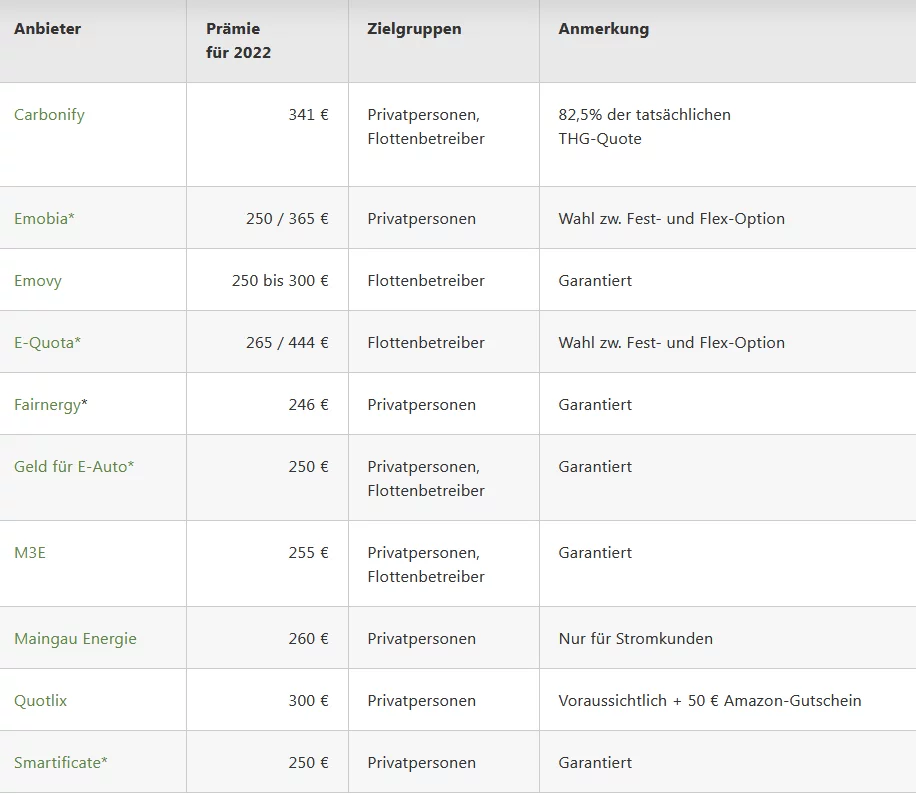Select the 260 € premium for Maingau Energie
The image size is (916, 794).
[308, 639]
